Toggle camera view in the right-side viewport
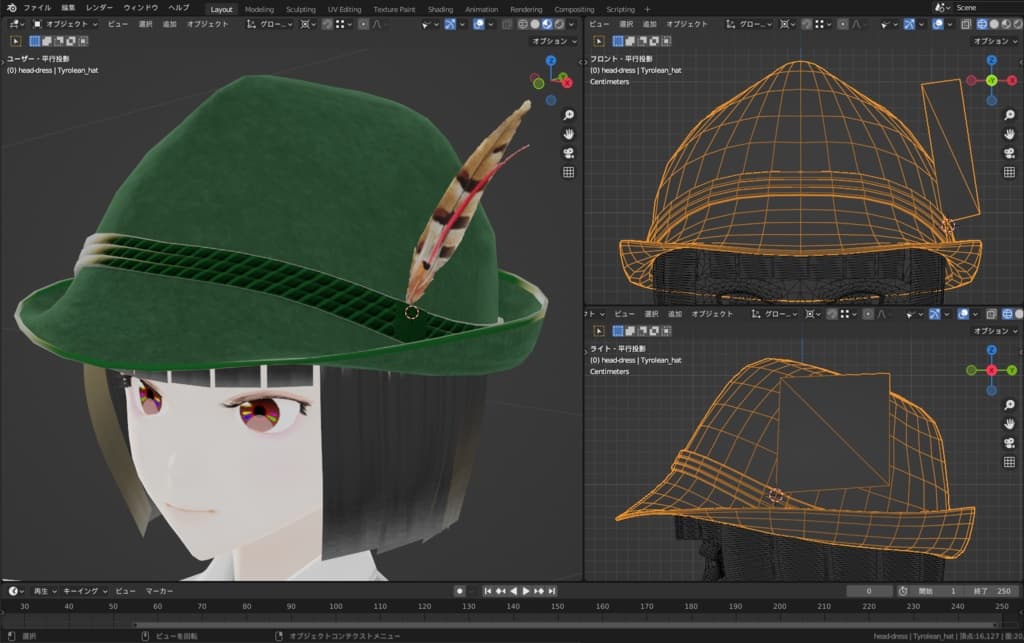The width and height of the screenshot is (1024, 643). click(1009, 443)
